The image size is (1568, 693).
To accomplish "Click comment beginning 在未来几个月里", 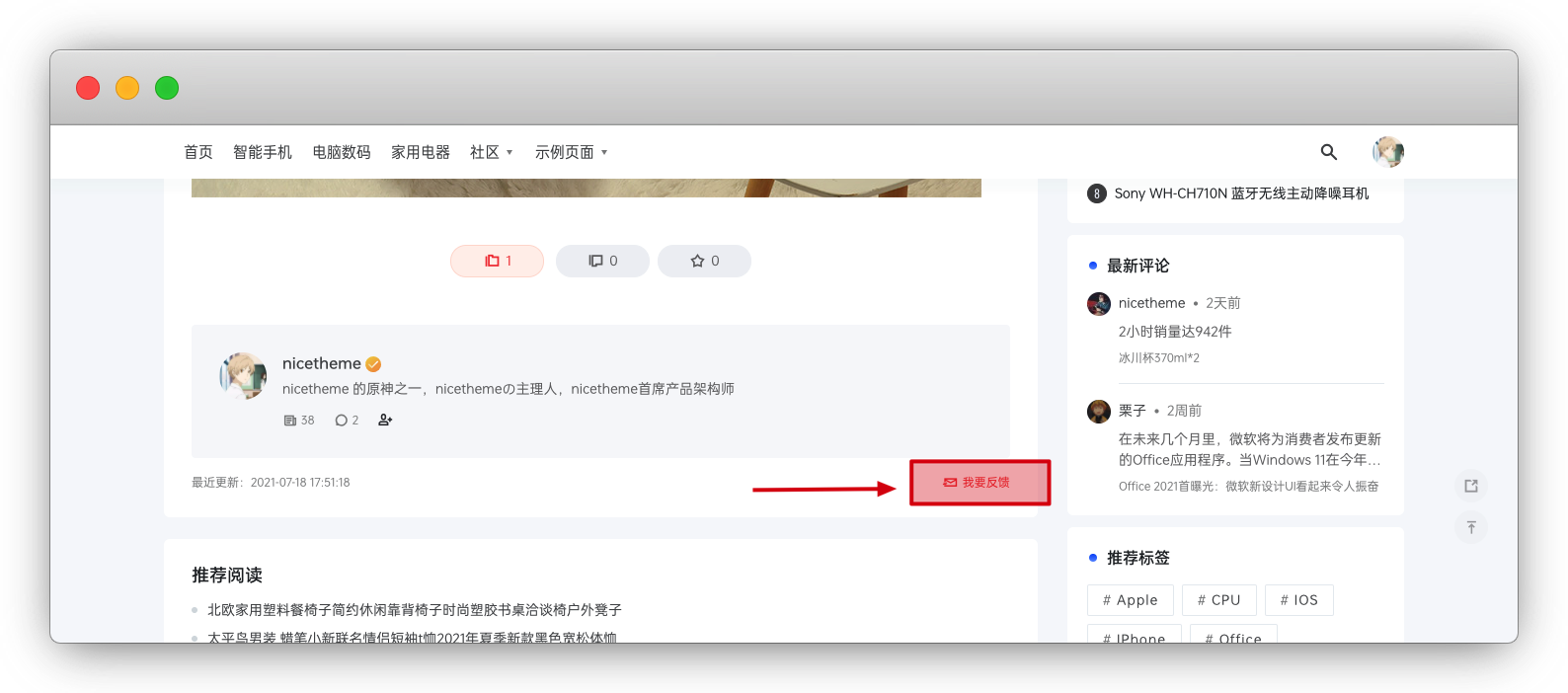I will tap(1250, 449).
